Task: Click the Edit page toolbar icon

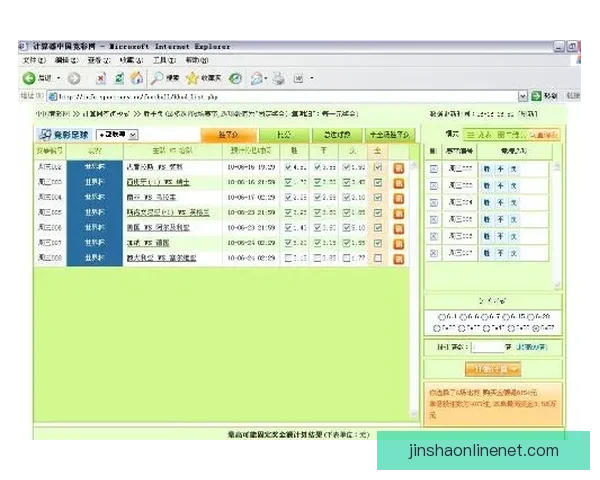Action: tap(298, 78)
